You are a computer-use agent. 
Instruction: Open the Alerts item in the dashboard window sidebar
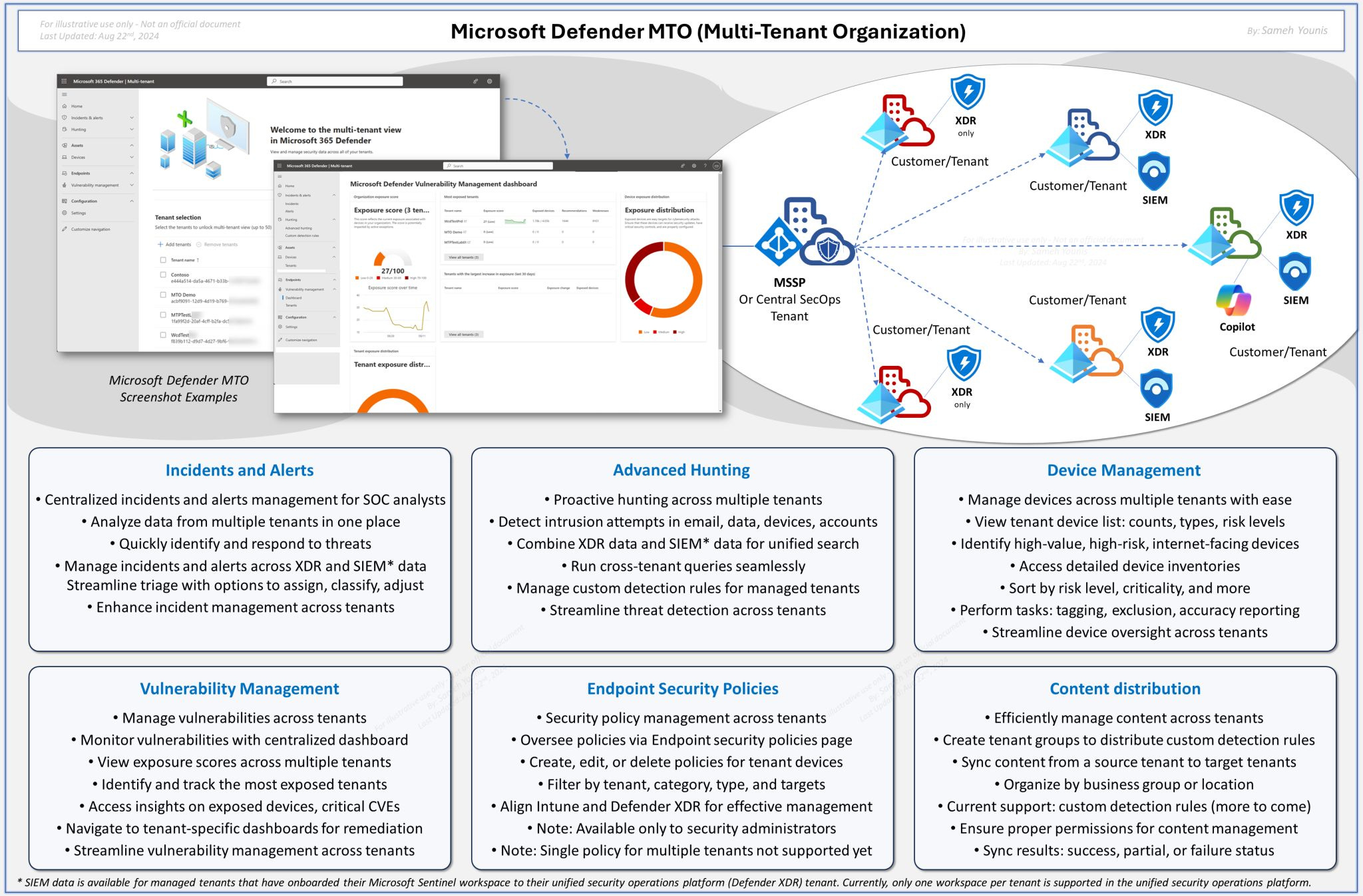[290, 211]
